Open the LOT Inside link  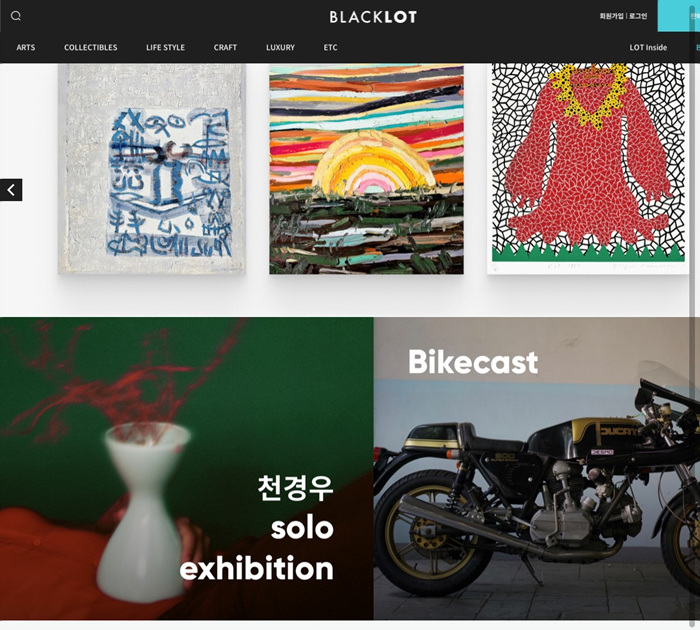pos(648,47)
